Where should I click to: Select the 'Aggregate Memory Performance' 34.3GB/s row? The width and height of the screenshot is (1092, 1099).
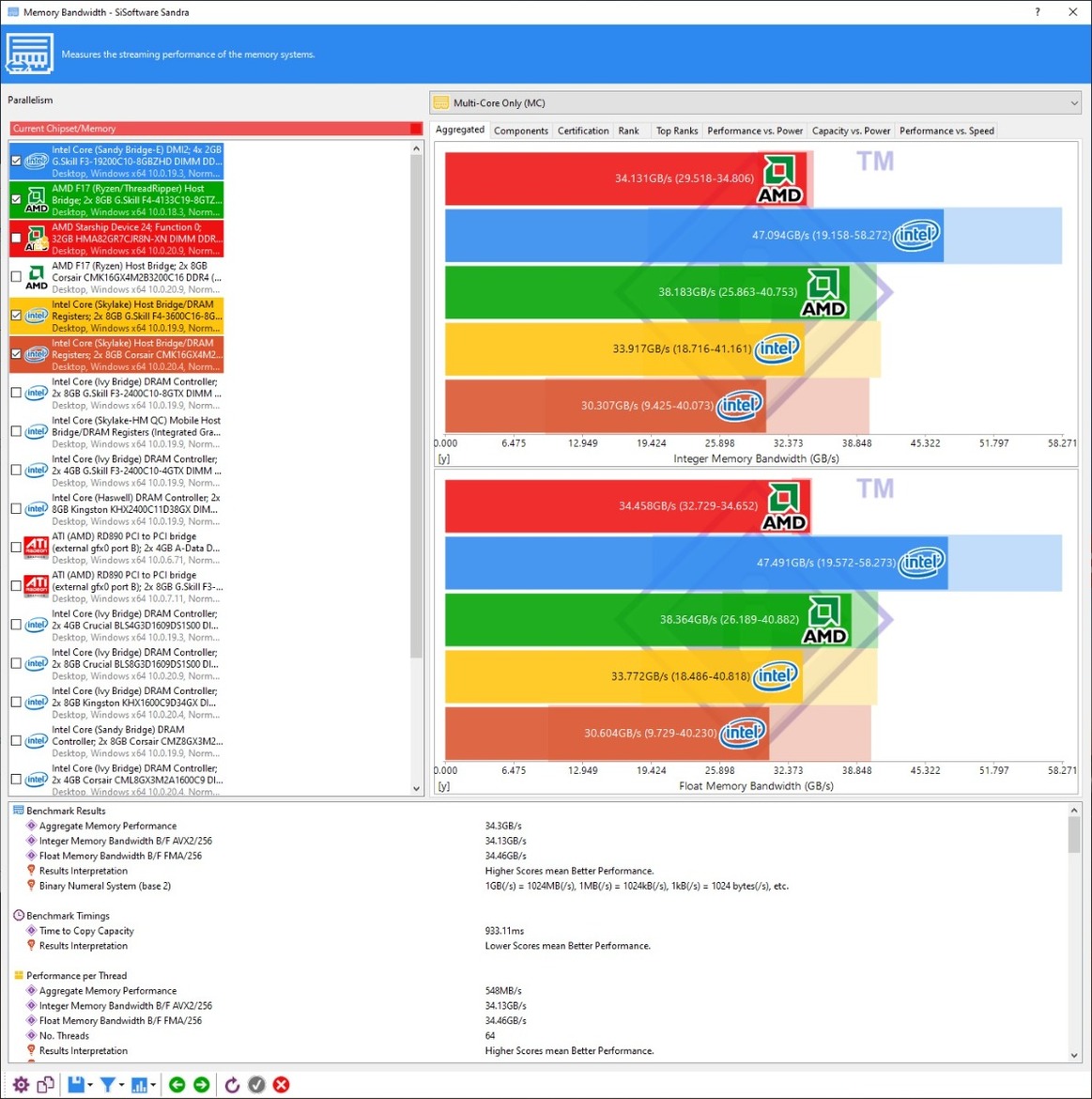coord(539,826)
